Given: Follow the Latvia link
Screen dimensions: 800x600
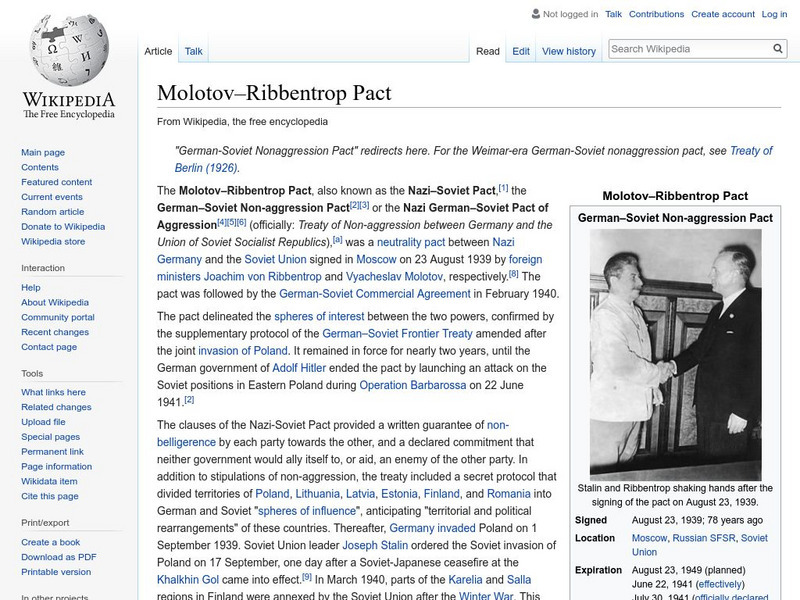Looking at the screenshot, I should click(x=360, y=494).
